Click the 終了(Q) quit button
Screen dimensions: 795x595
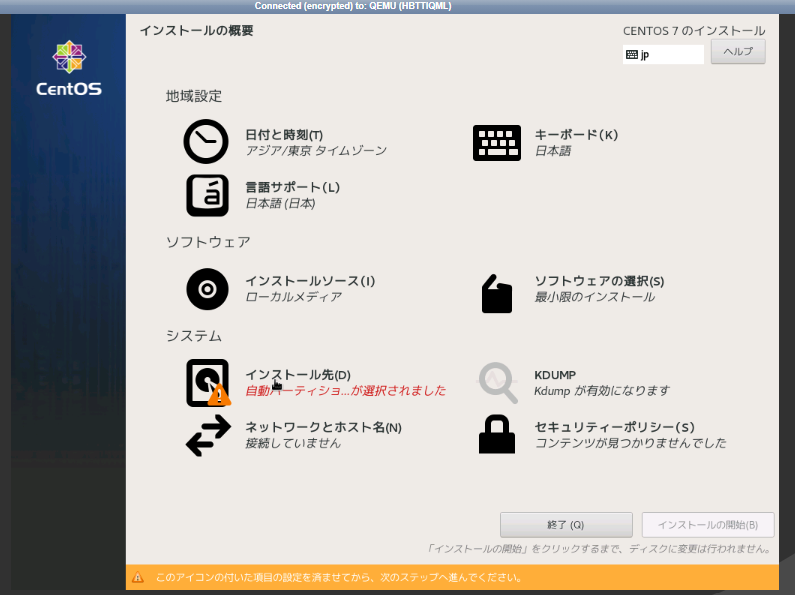tap(566, 525)
